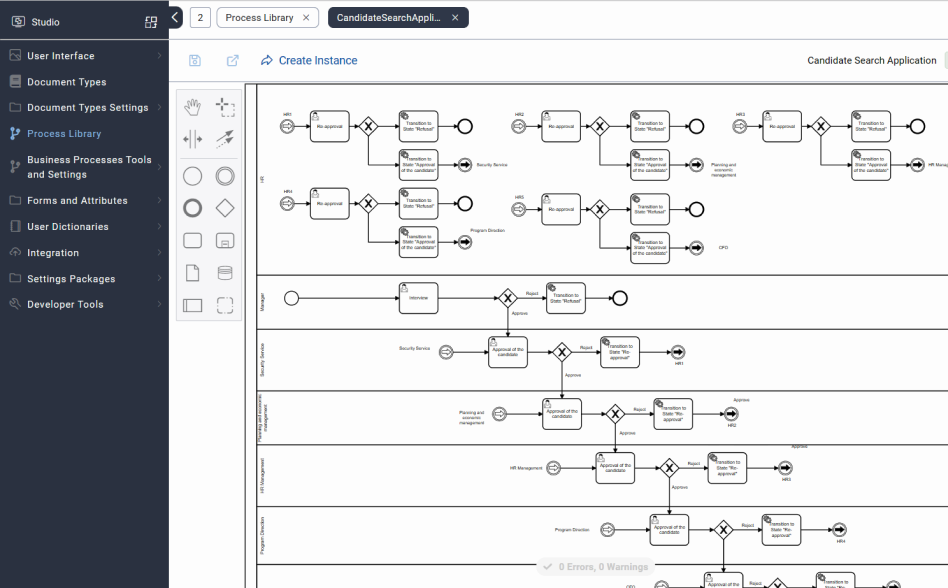948x588 pixels.
Task: Select the Interview task in Manager lane
Action: 418,298
